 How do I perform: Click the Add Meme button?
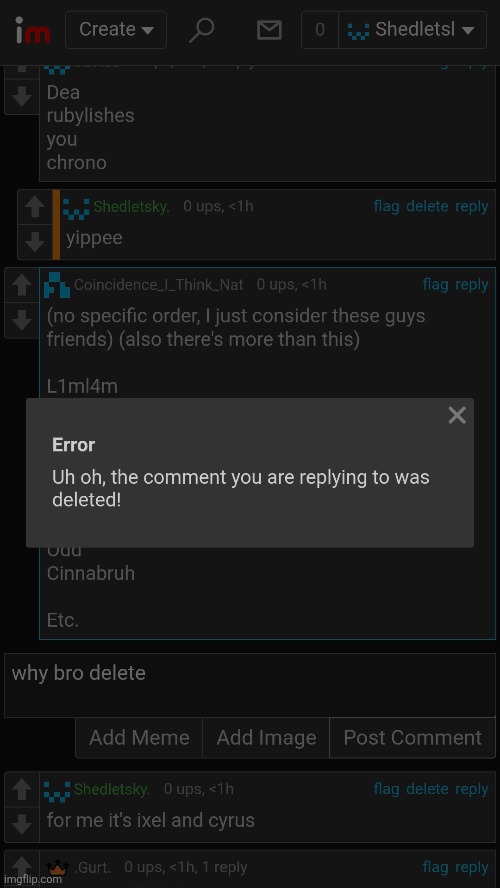(x=139, y=737)
